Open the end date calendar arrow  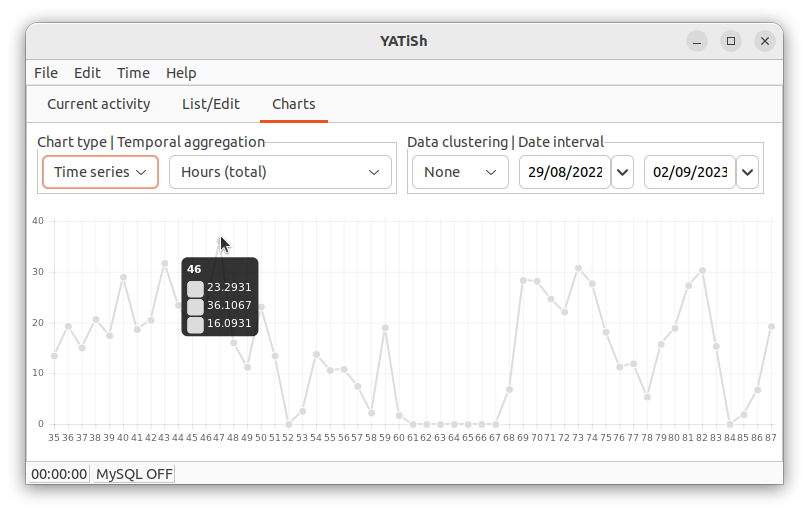click(747, 172)
